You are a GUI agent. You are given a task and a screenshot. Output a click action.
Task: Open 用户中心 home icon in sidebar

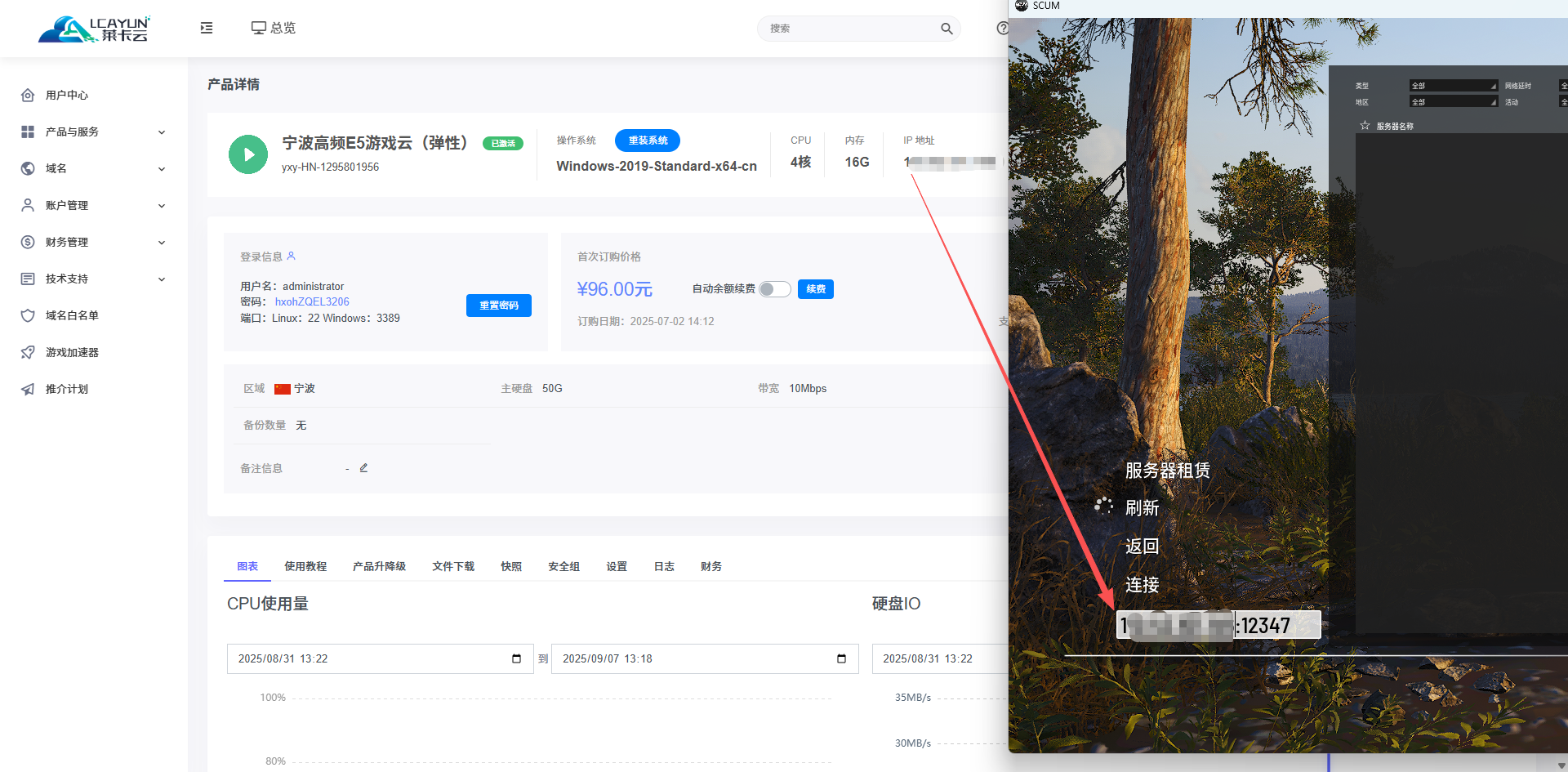[x=28, y=95]
